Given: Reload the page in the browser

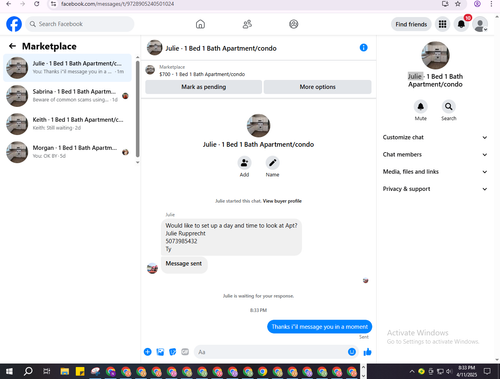Looking at the screenshot, I should [x=37, y=4].
